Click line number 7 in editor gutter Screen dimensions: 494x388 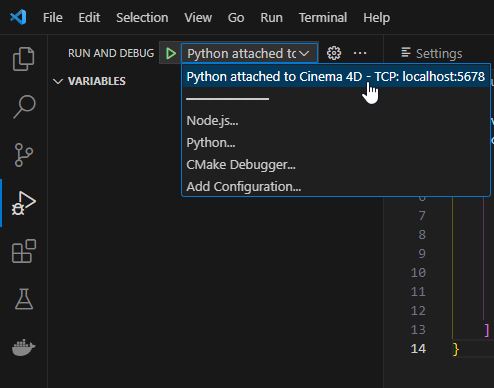(422, 216)
